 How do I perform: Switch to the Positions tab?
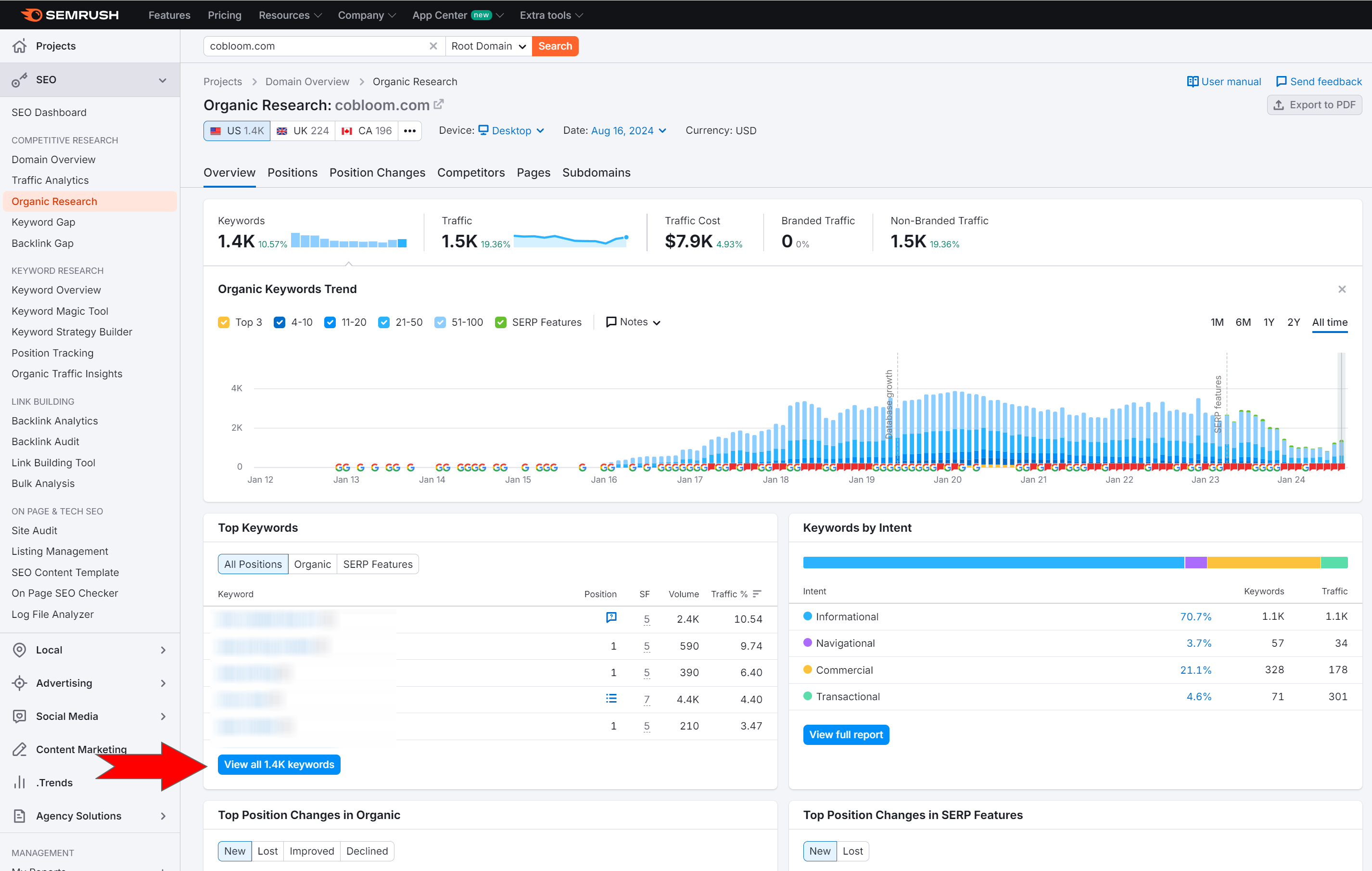tap(292, 173)
